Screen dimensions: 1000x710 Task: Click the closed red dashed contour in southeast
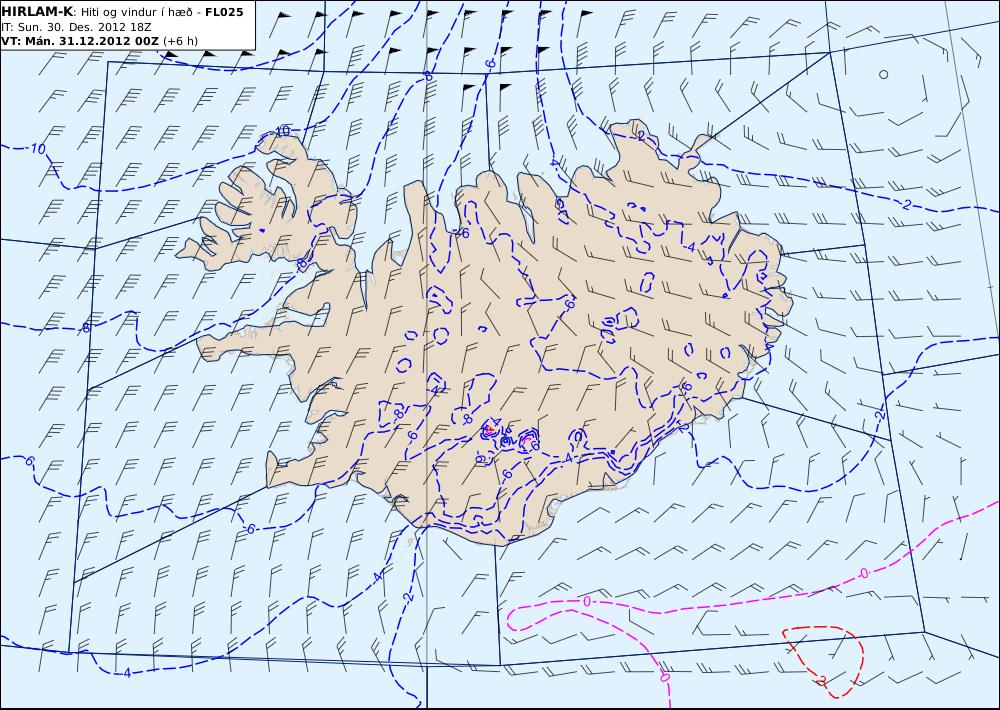824,661
